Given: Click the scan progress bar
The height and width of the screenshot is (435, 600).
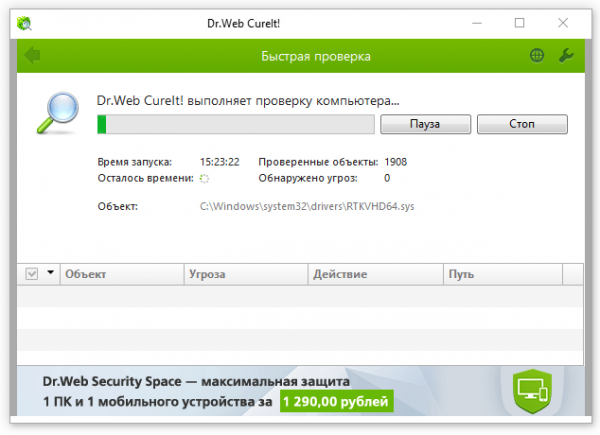Looking at the screenshot, I should (x=236, y=124).
